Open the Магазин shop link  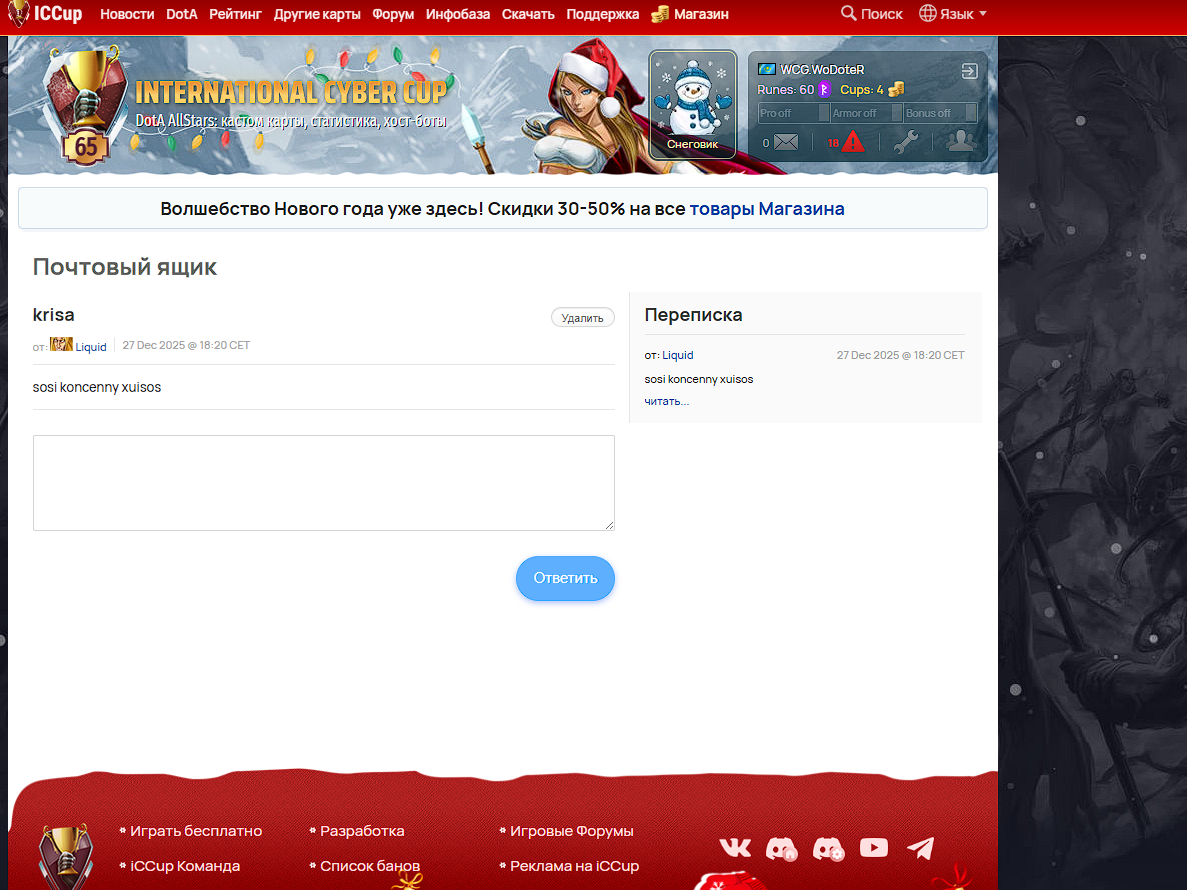[x=701, y=14]
